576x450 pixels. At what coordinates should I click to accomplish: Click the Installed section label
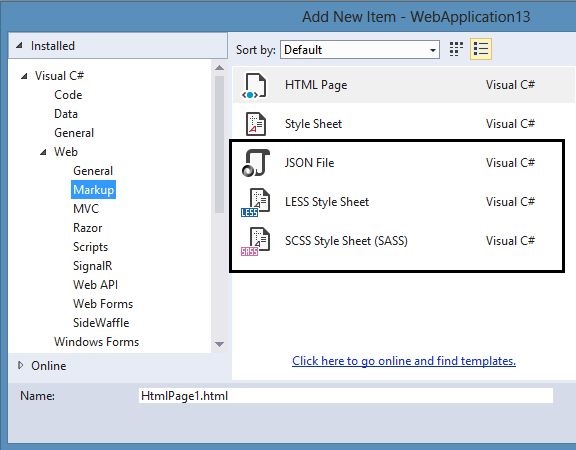coord(53,46)
